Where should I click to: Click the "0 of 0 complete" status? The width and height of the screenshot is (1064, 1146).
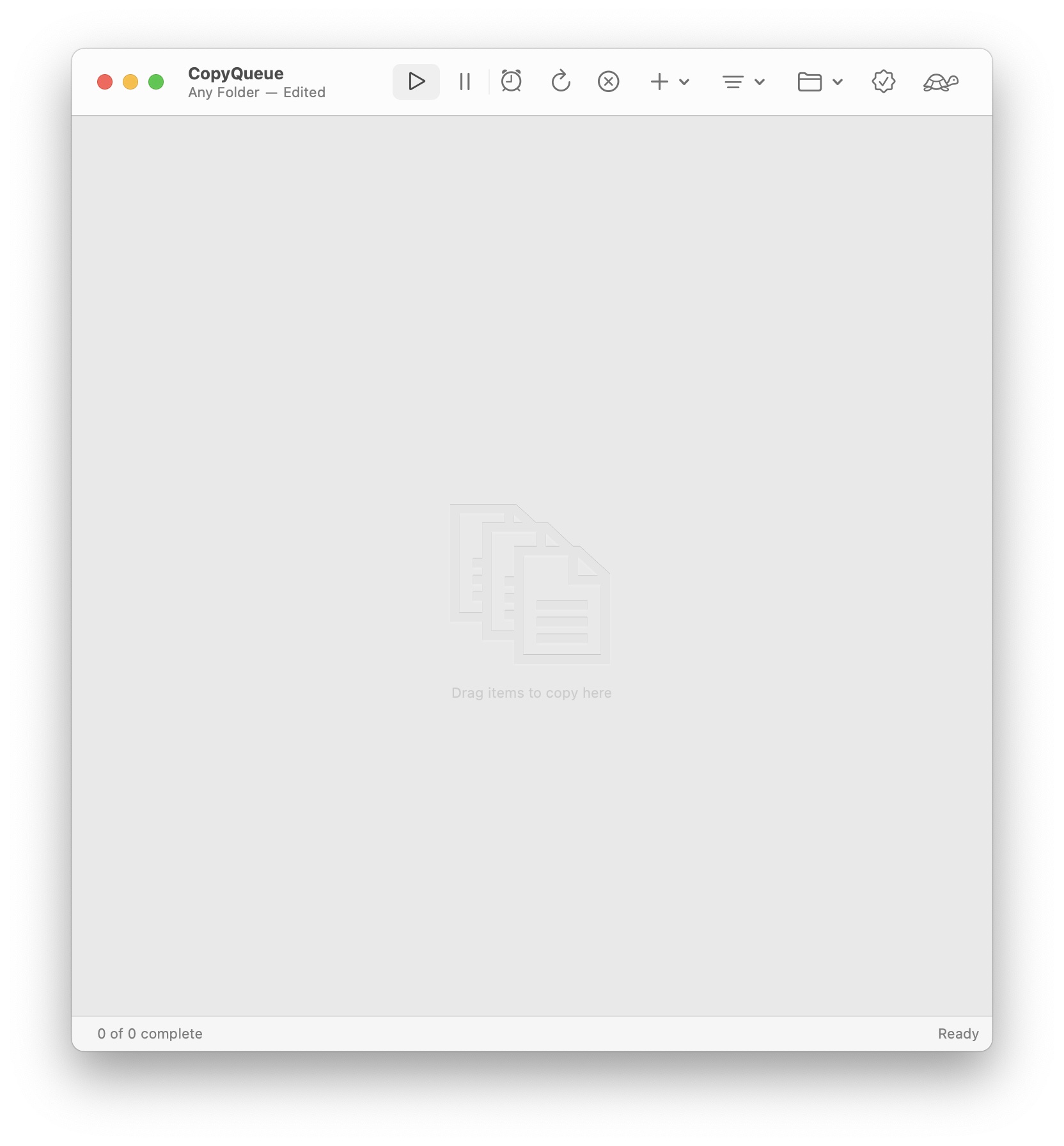[150, 1034]
